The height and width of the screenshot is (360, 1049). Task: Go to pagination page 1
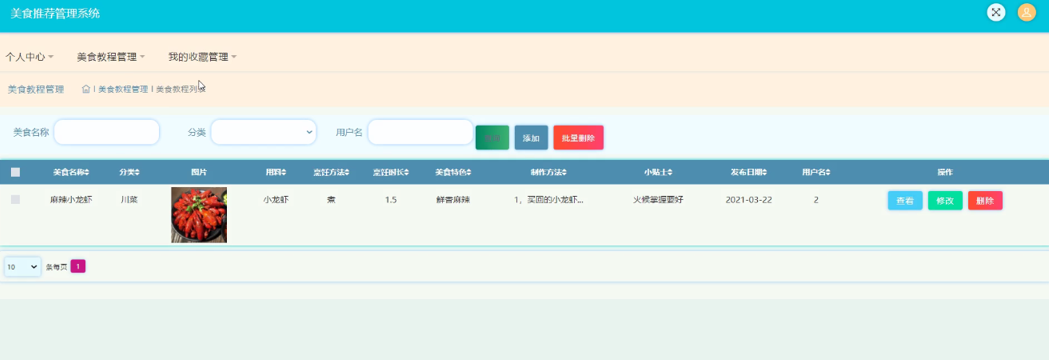[78, 266]
